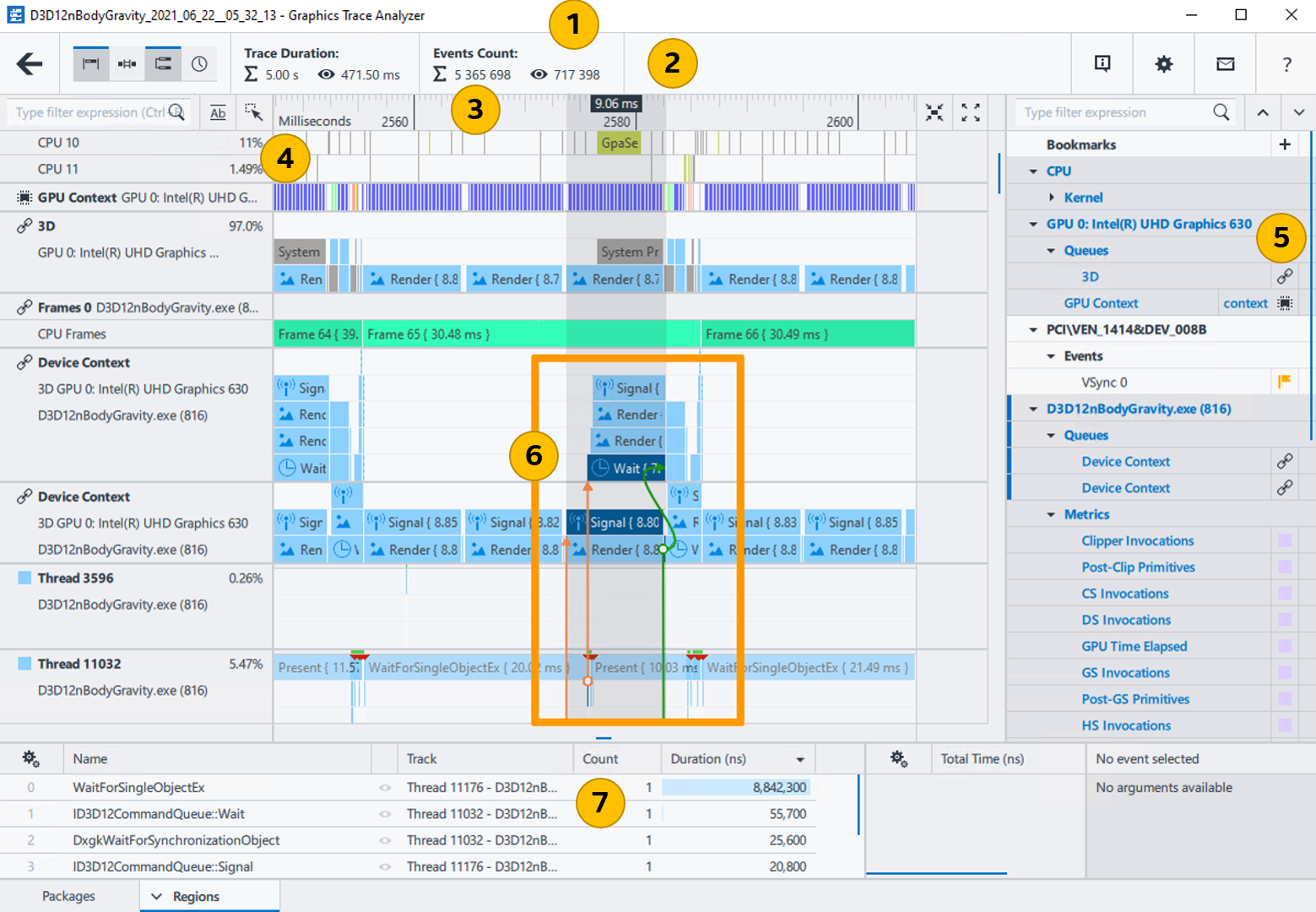Screen dimensions: 1316x912
Task: Click the link icon beside 3D queue
Action: 1284,276
